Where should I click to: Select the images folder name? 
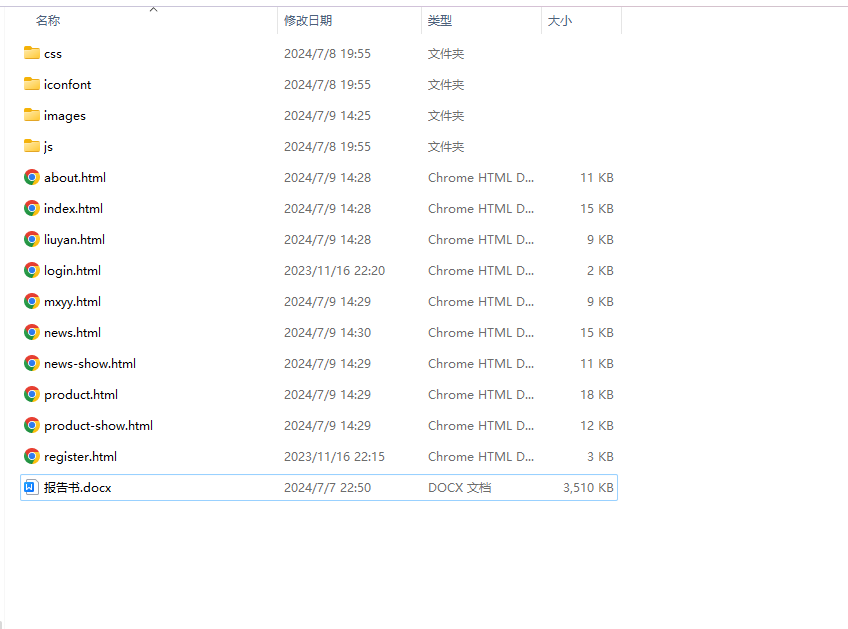[x=65, y=116]
